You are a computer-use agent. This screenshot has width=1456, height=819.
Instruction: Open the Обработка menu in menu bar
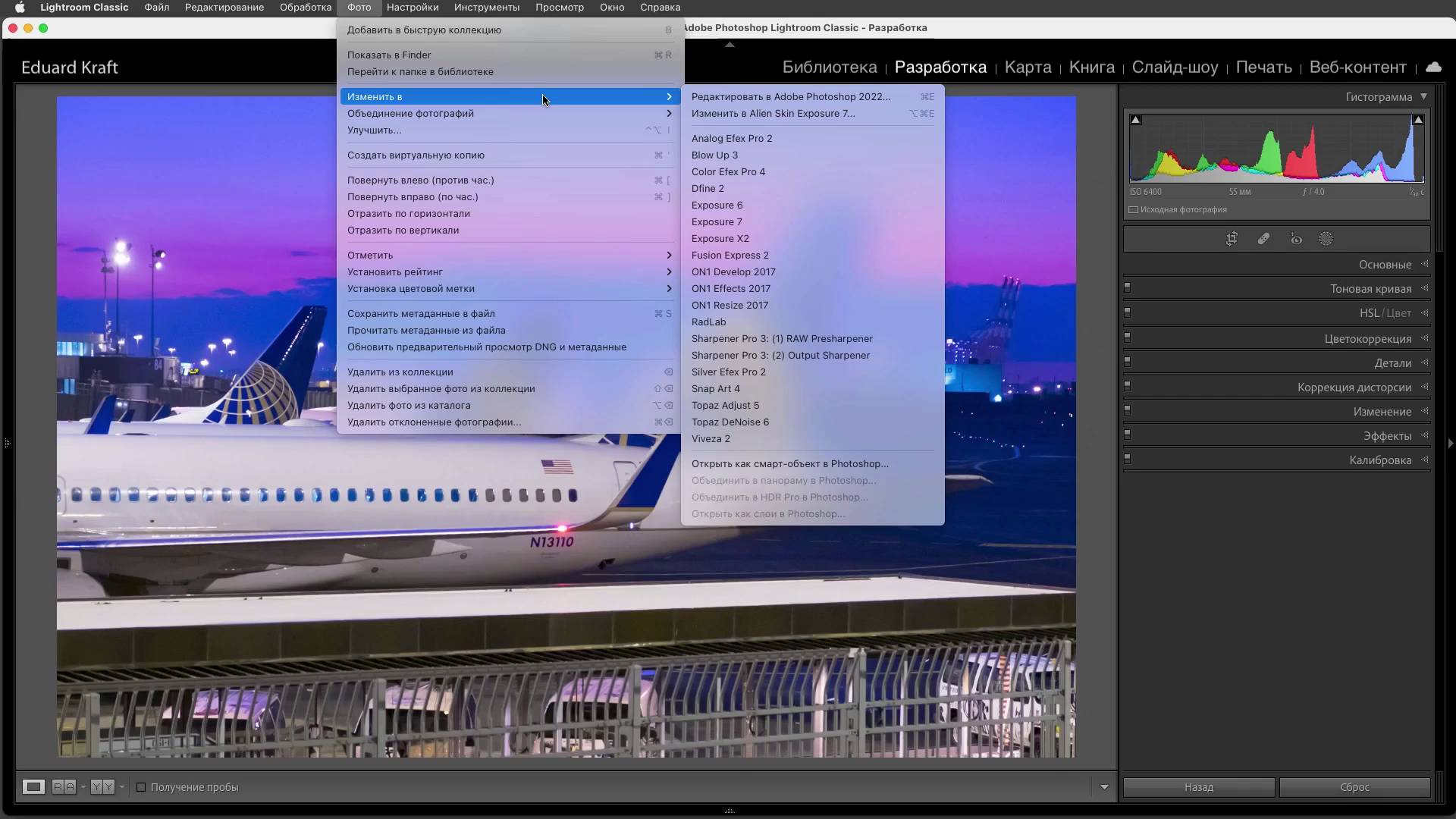point(305,8)
